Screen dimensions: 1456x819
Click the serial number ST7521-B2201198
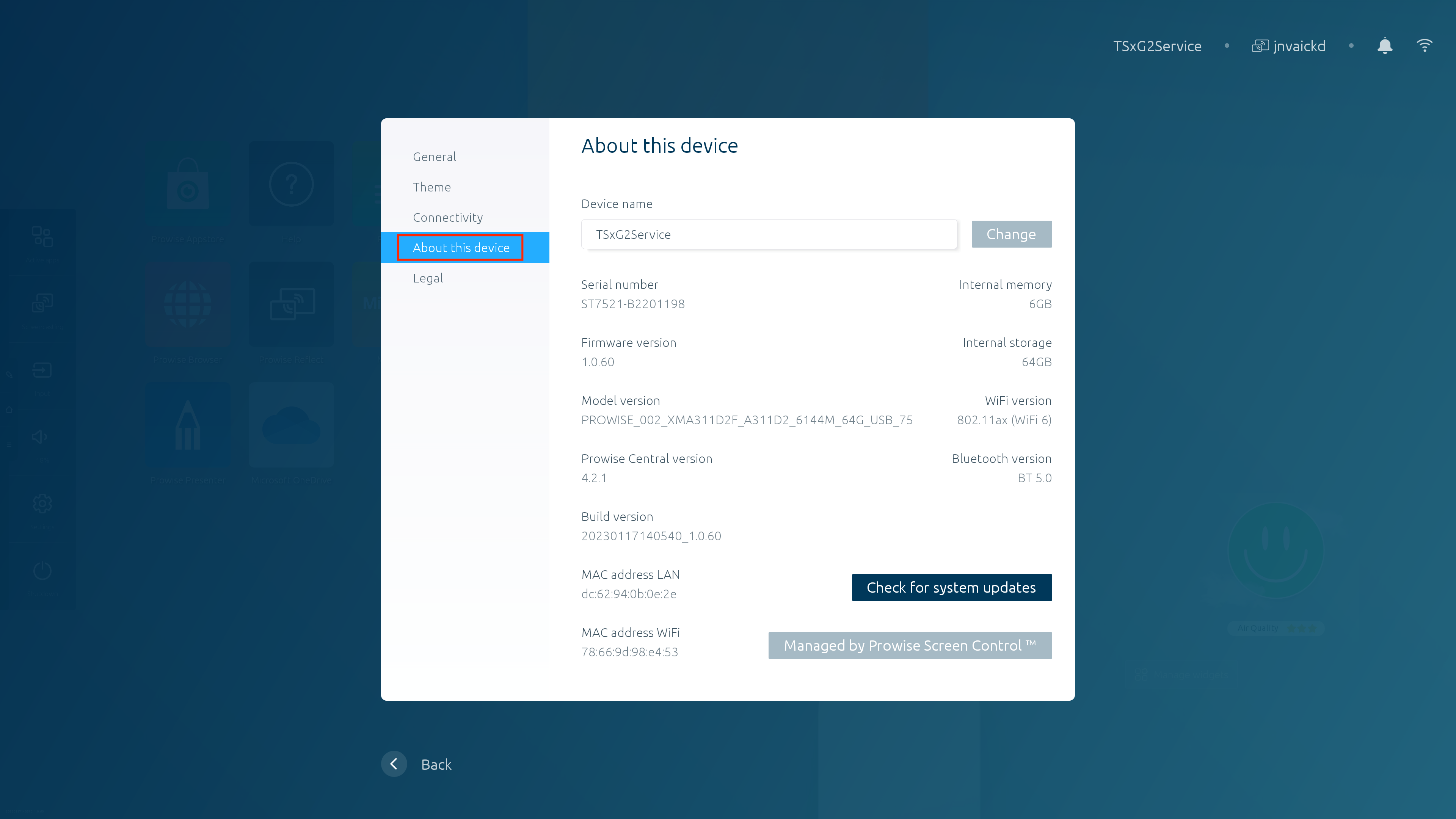[632, 304]
